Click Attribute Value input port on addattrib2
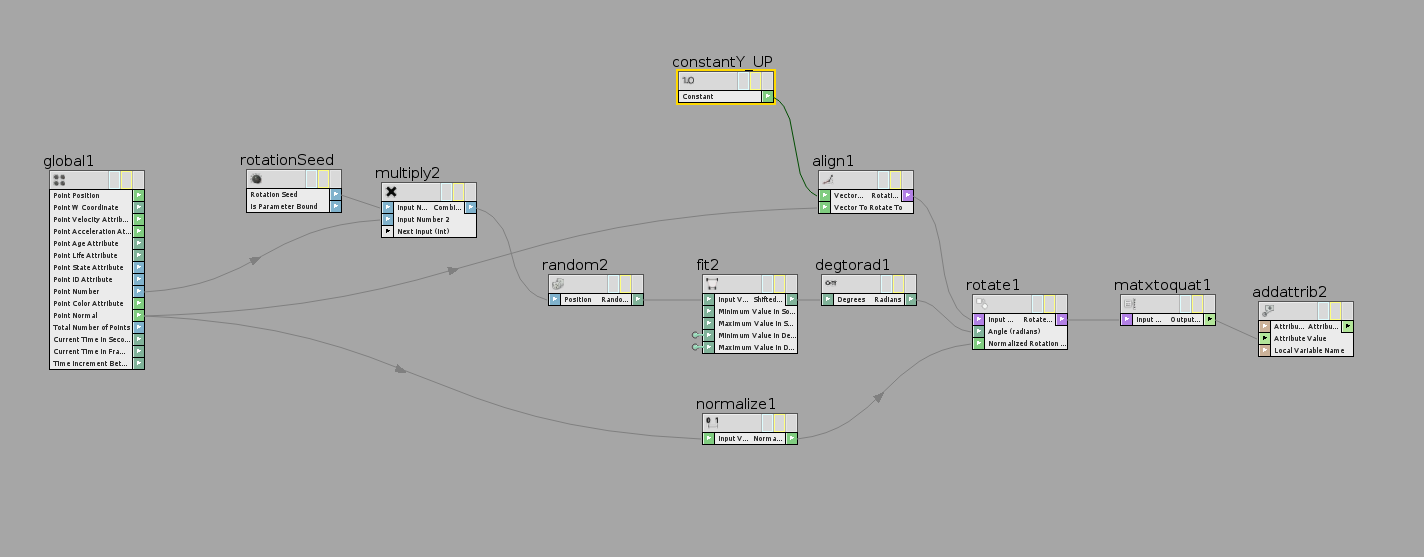The height and width of the screenshot is (557, 1424). tap(1264, 338)
